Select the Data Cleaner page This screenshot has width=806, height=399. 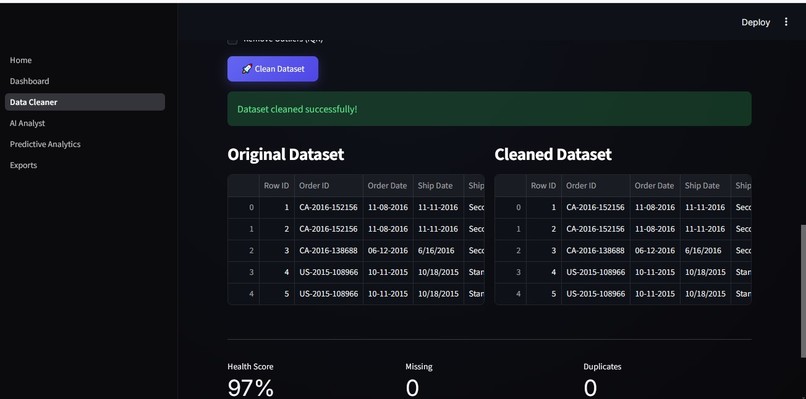[x=85, y=102]
